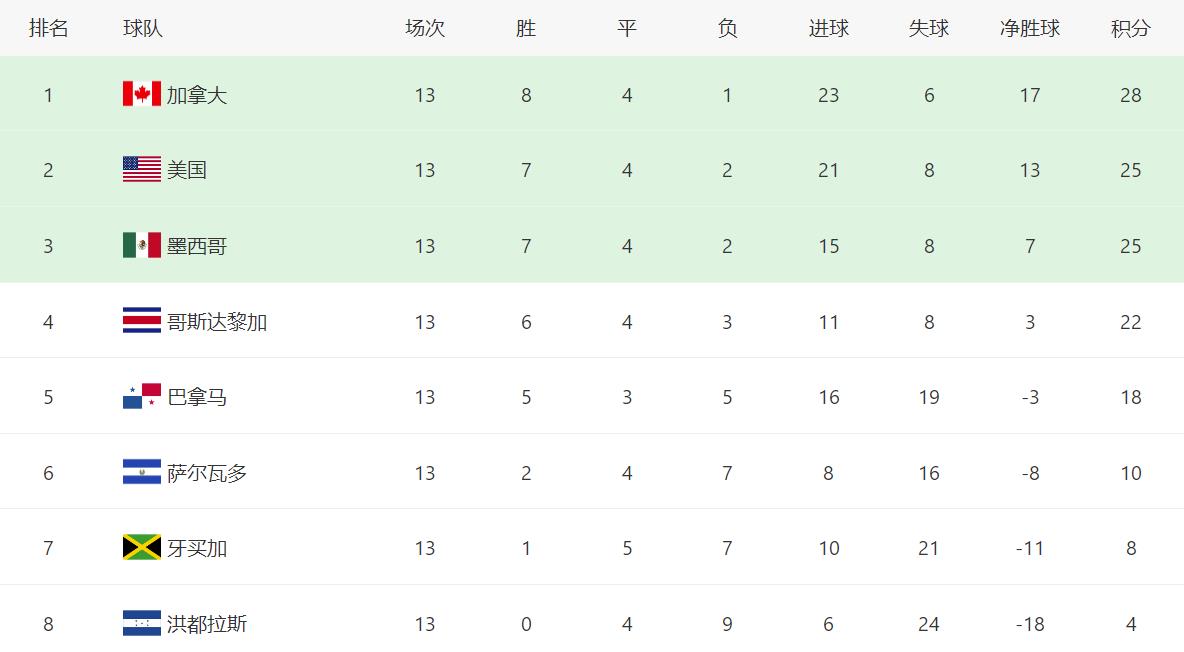Click the United States flag icon
Image resolution: width=1184 pixels, height=652 pixels.
[x=142, y=169]
